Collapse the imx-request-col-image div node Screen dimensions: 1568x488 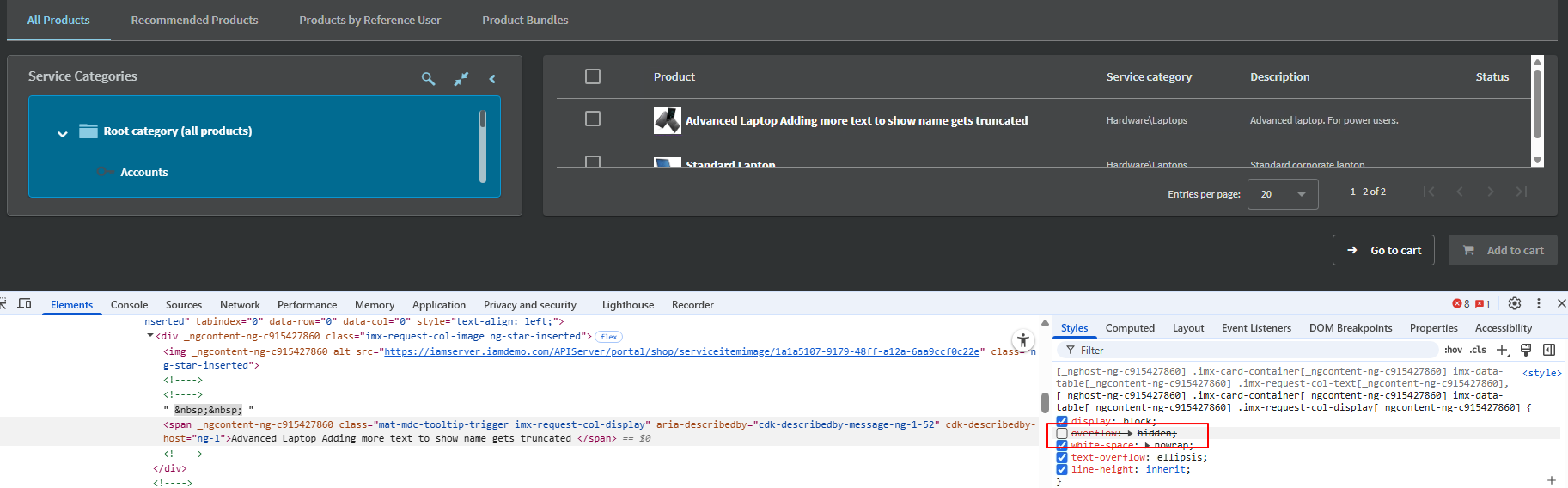150,336
